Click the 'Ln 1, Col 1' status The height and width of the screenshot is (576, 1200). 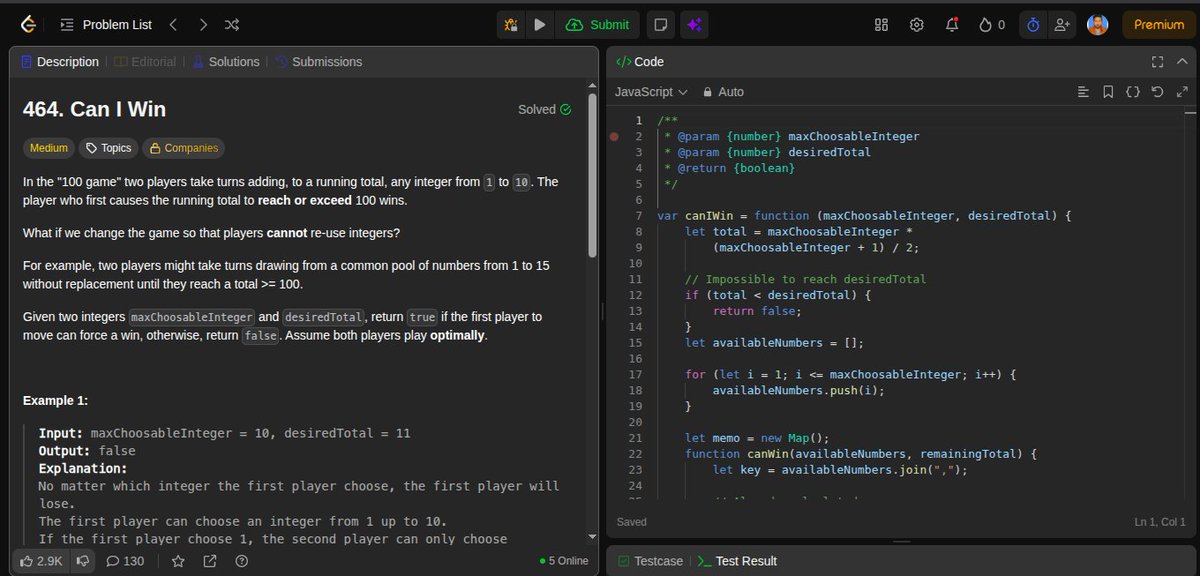[x=1162, y=522]
